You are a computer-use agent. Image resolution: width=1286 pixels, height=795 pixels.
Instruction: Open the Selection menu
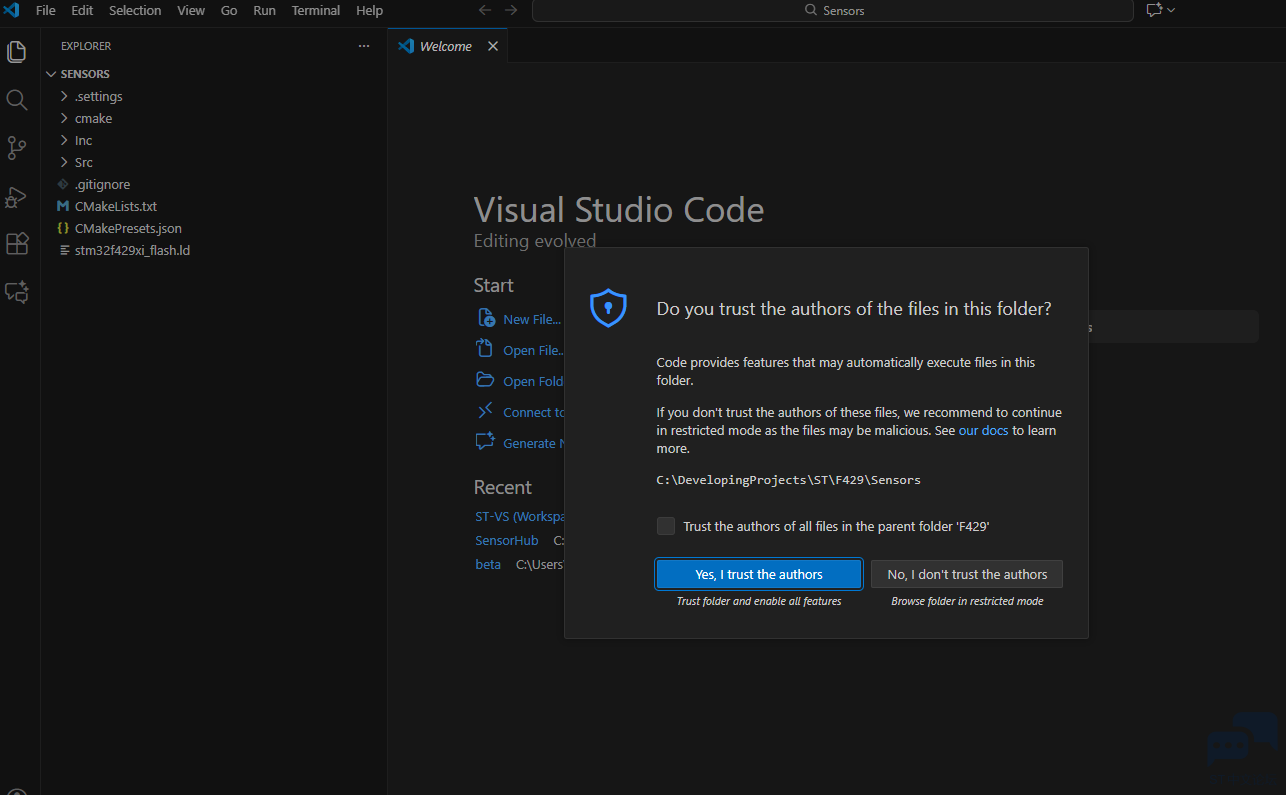[x=135, y=10]
